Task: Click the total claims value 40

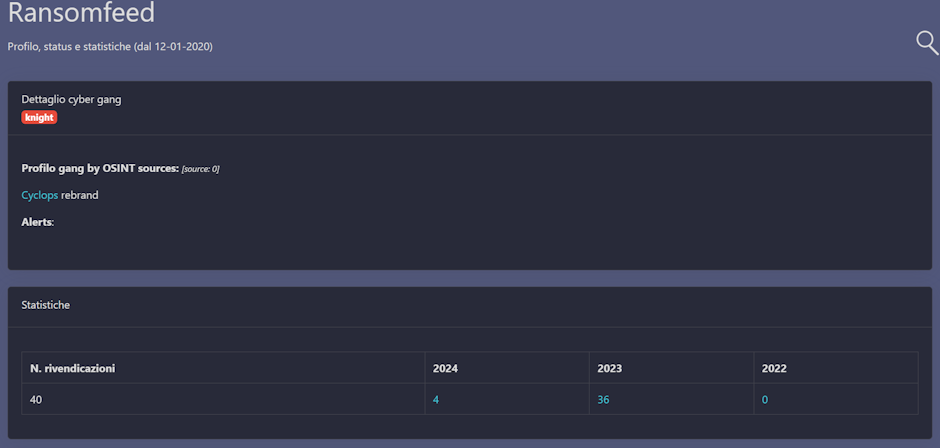Action: point(36,399)
